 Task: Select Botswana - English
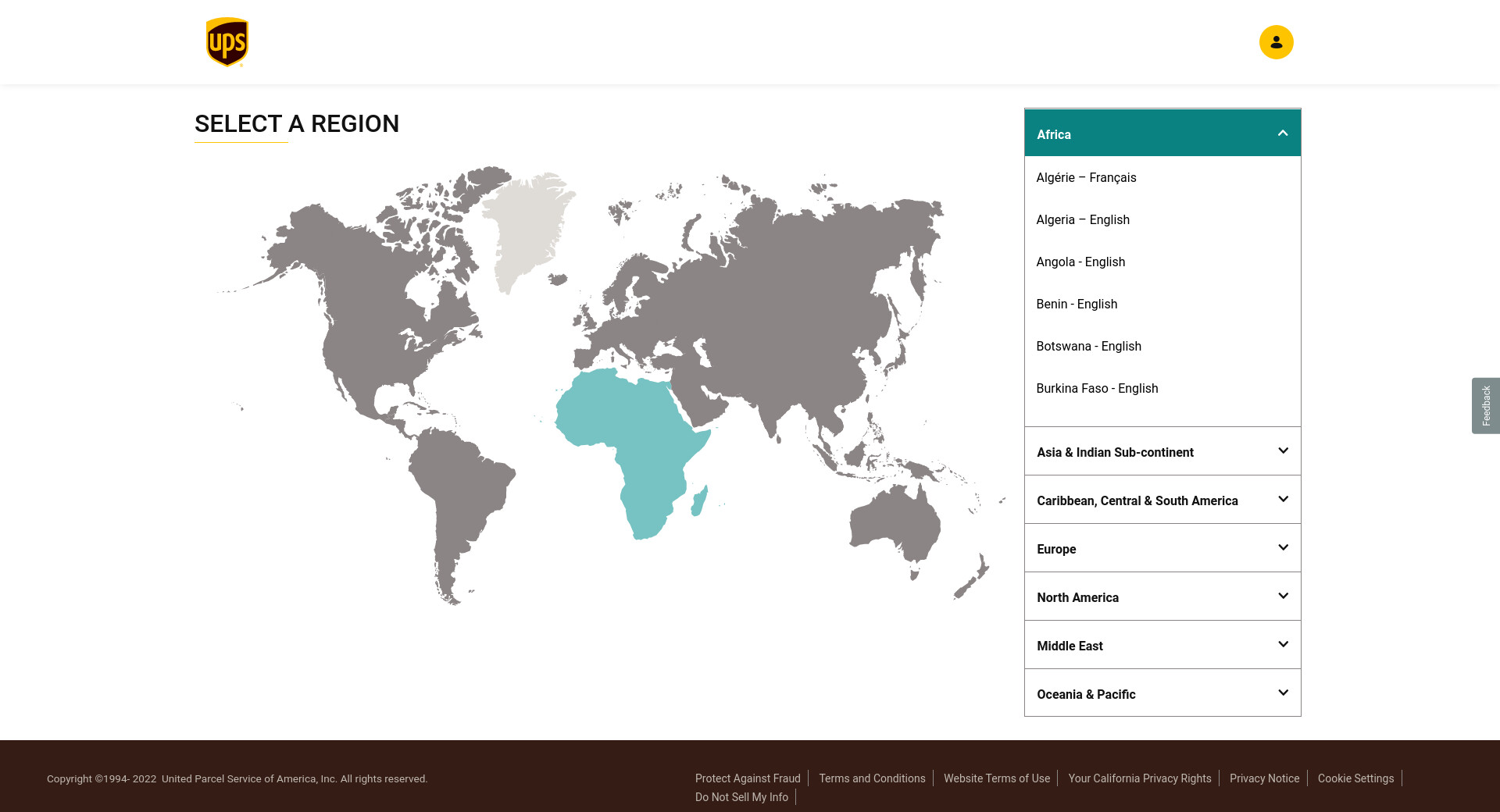[1088, 346]
